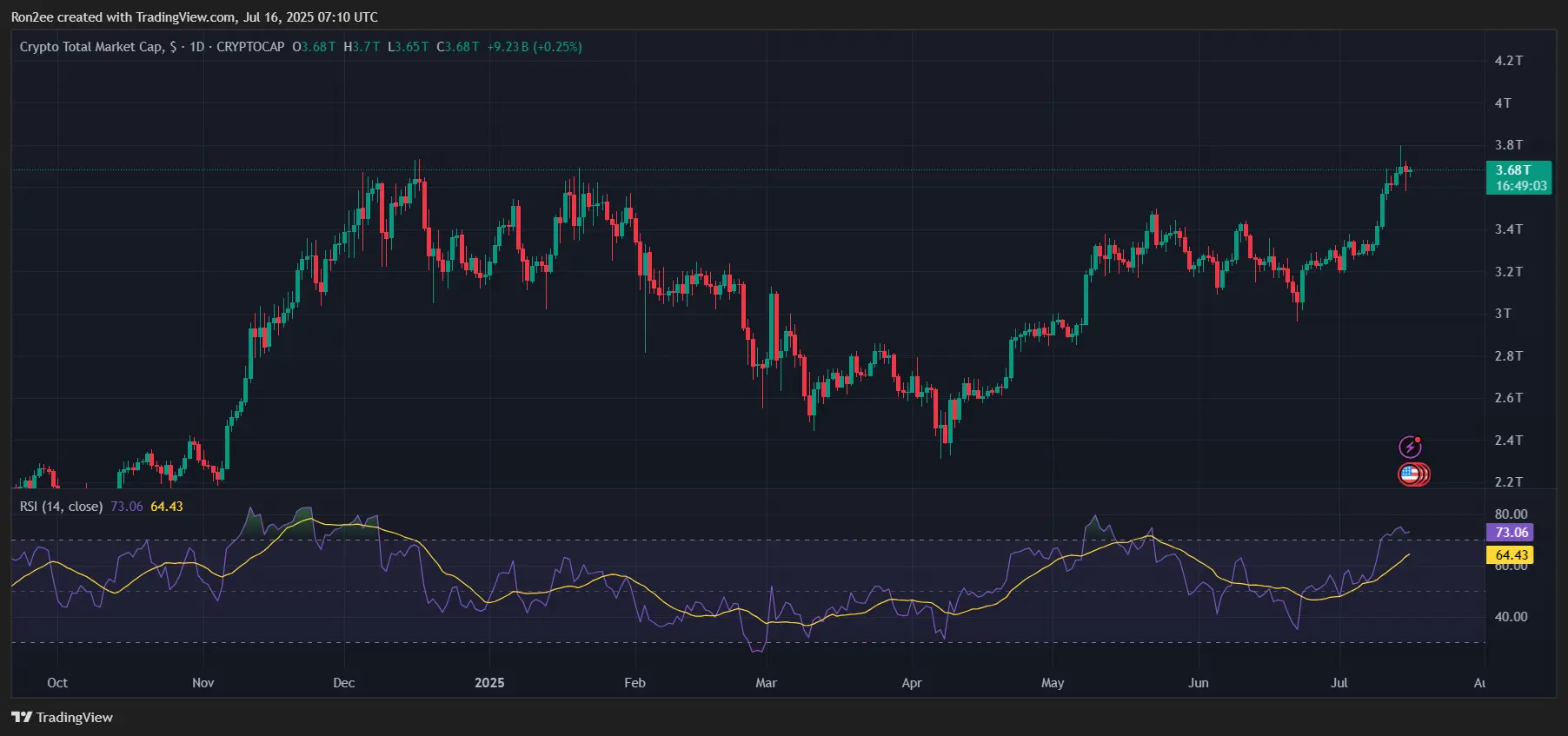Click the +9.23B (+0.25%) change value
Viewport: 1568px width, 736px height.
tap(535, 47)
